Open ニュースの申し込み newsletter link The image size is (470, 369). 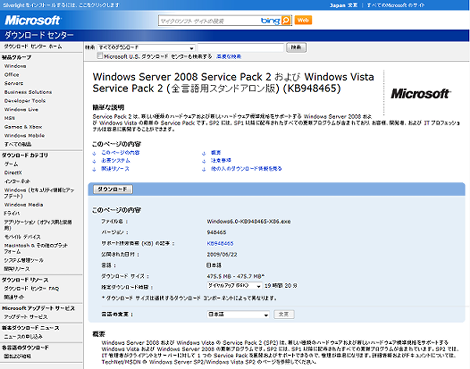point(23,337)
